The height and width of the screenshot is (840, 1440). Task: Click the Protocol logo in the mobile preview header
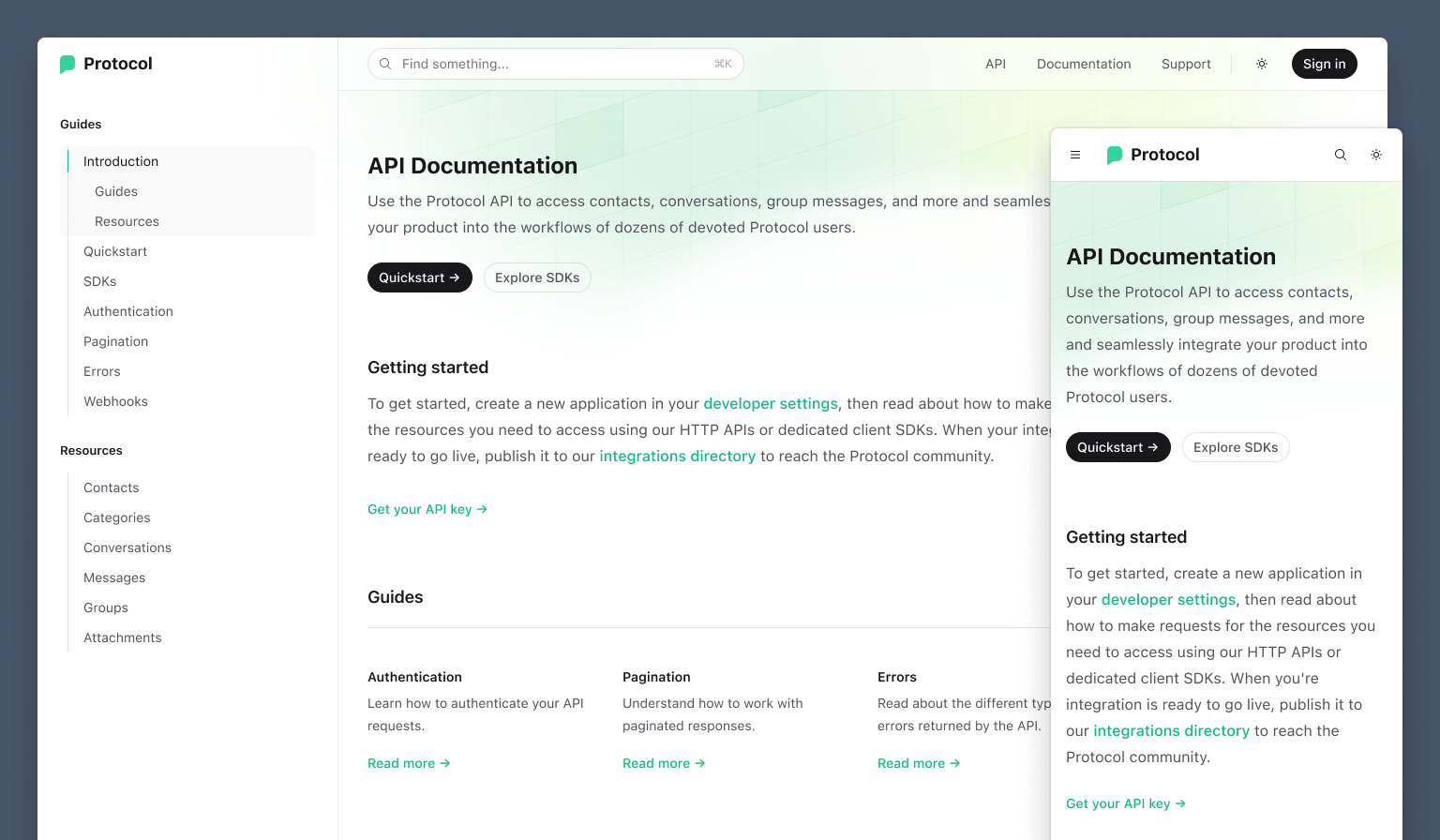coord(1152,155)
